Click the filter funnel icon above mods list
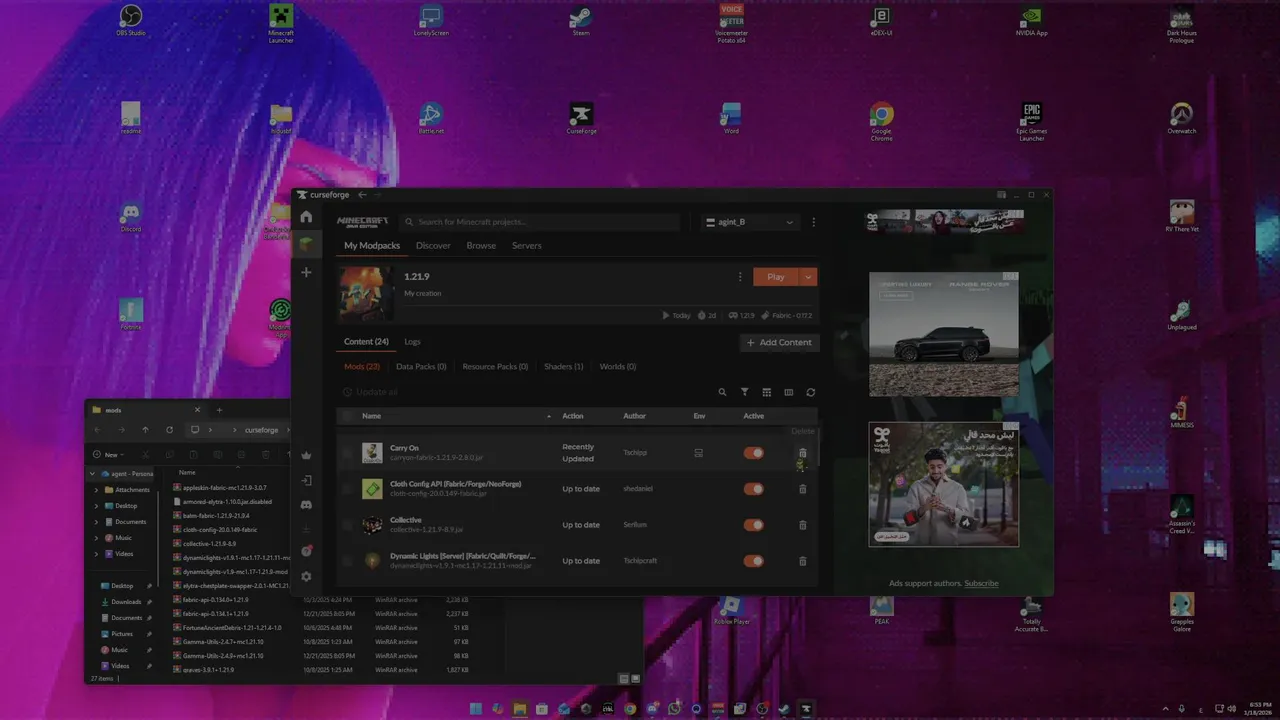This screenshot has width=1280, height=720. pos(744,392)
